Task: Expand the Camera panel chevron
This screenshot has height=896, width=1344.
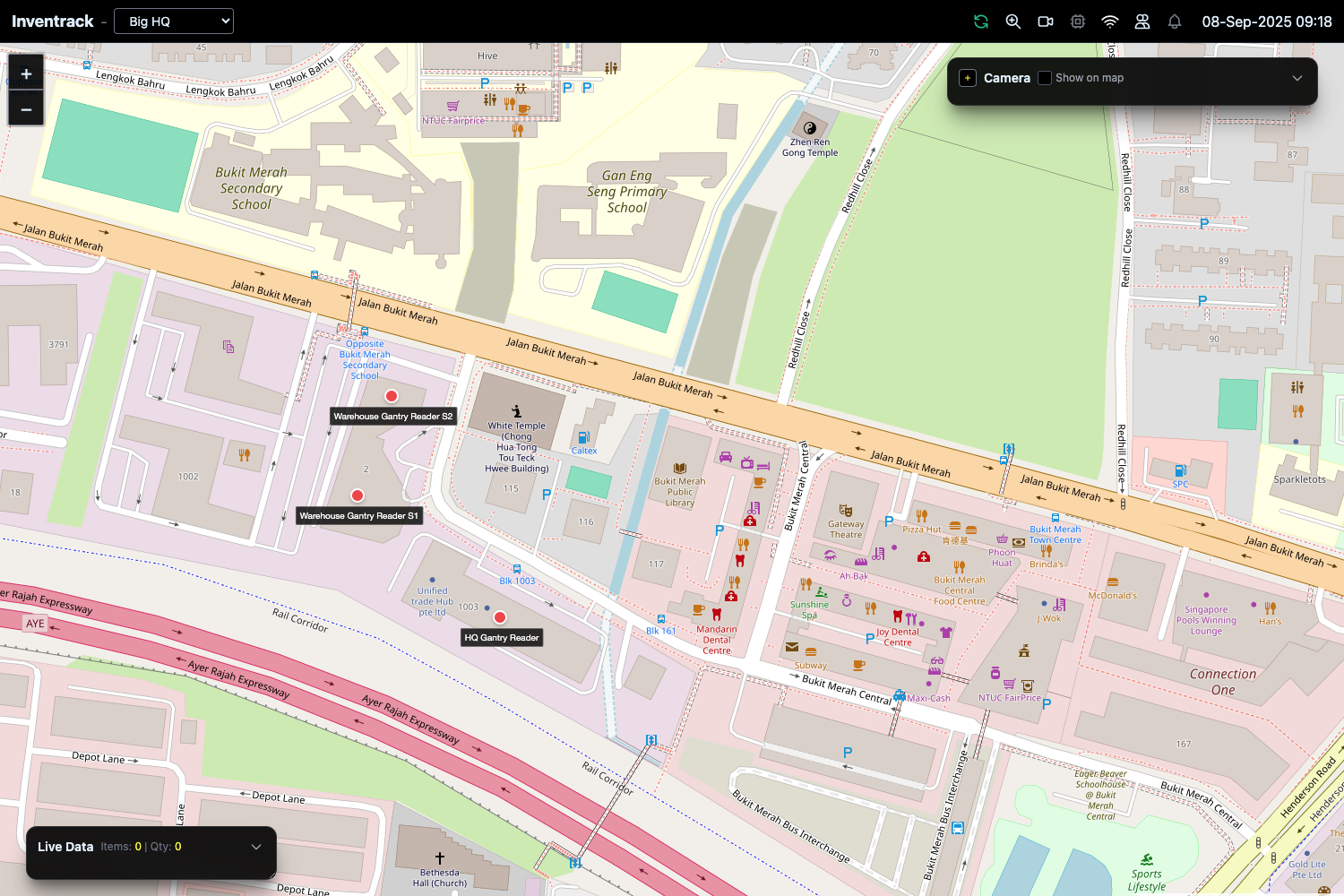Action: (x=1297, y=78)
